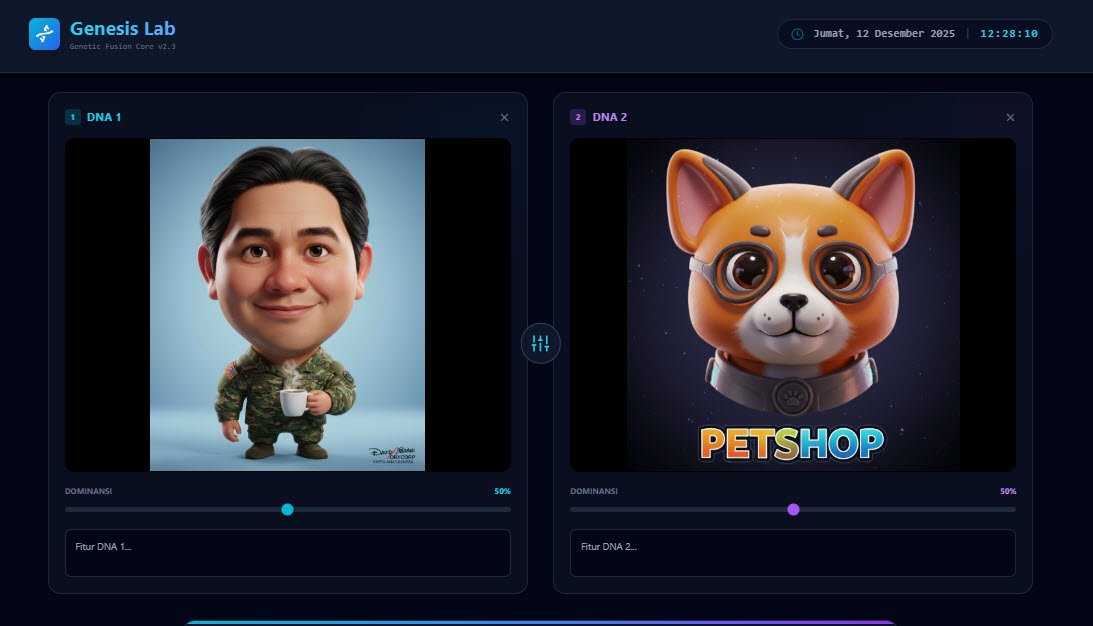
Task: Click the DNA 1 dominance slider handle
Action: click(x=287, y=510)
